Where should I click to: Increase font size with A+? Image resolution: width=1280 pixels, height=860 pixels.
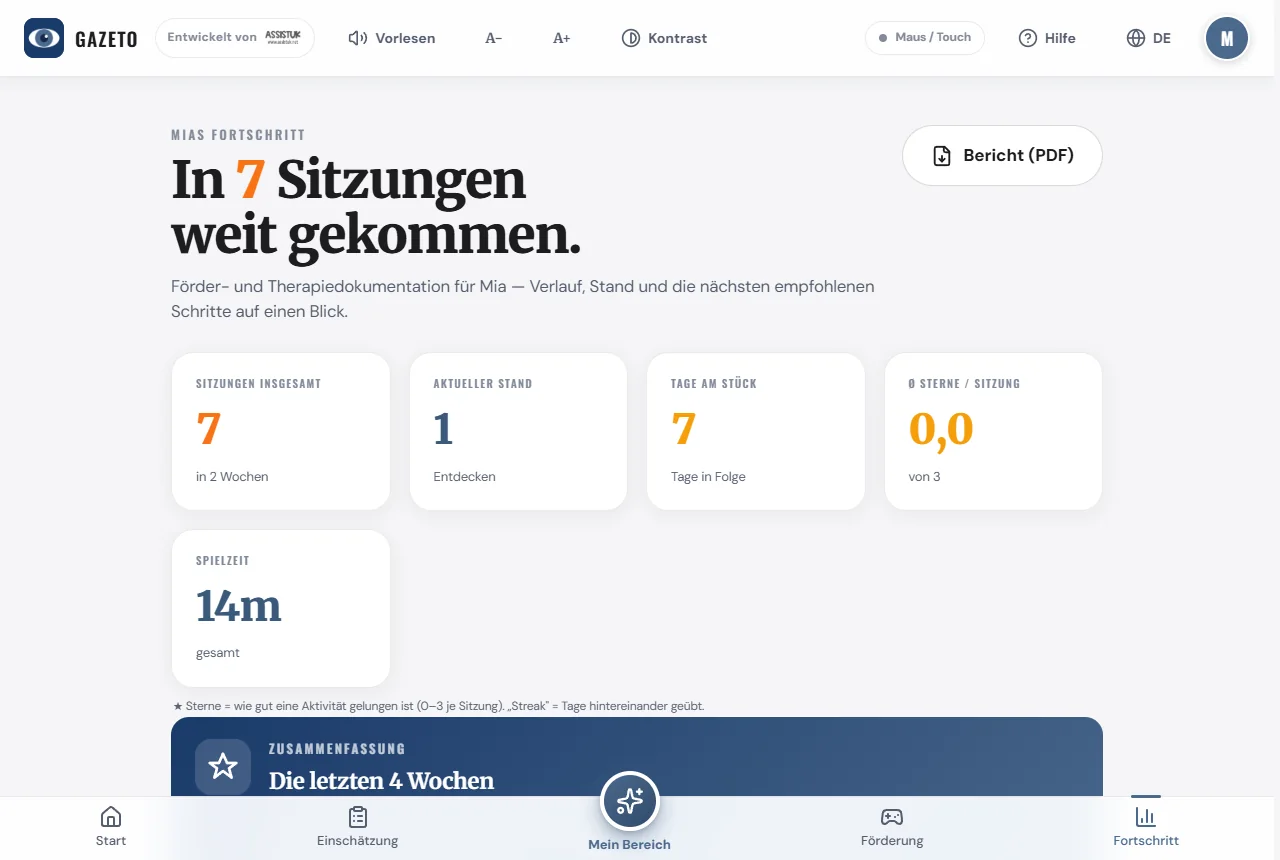point(562,38)
